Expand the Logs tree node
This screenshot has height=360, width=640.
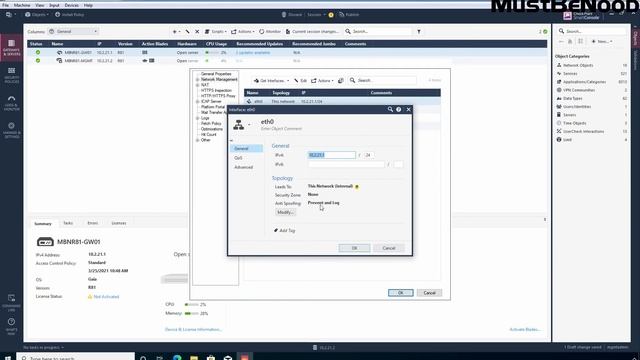(x=198, y=118)
